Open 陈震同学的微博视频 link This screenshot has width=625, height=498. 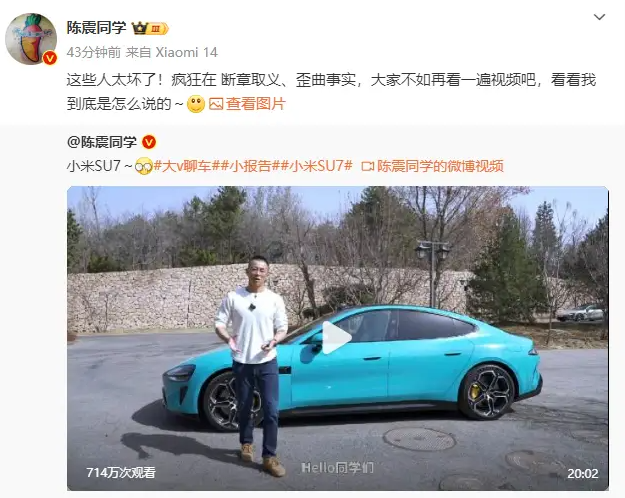[440, 166]
